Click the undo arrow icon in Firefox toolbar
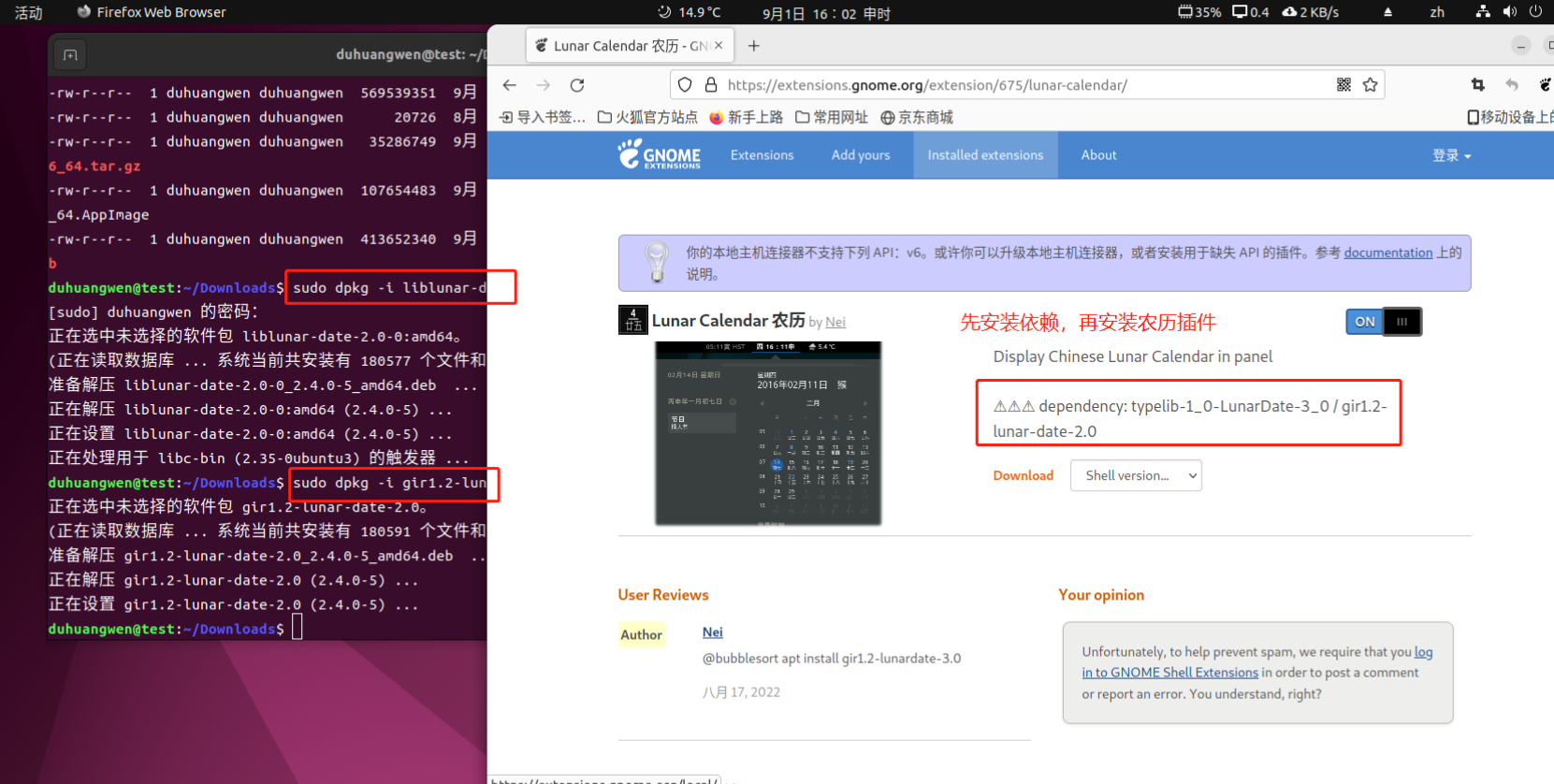This screenshot has width=1554, height=784. (1512, 85)
